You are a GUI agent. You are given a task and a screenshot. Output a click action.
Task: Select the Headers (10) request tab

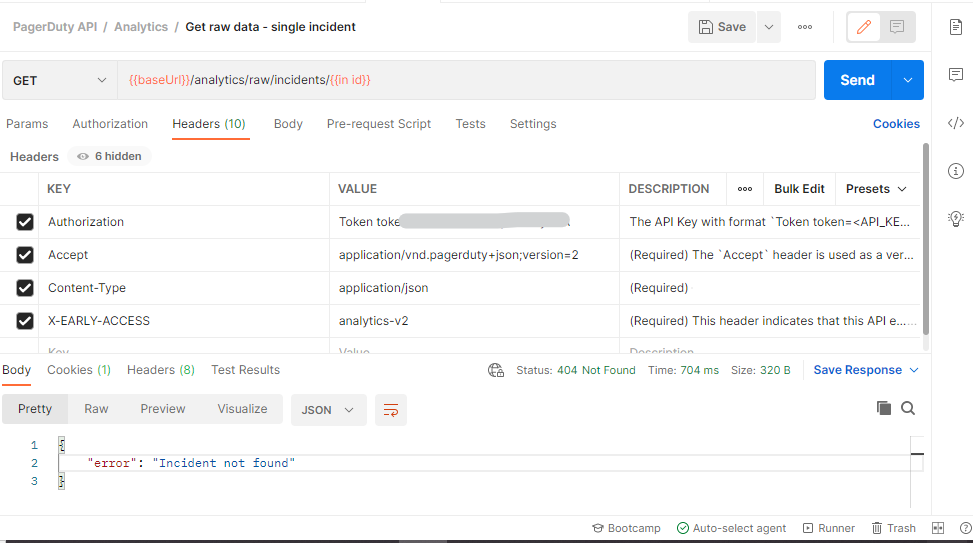click(209, 124)
